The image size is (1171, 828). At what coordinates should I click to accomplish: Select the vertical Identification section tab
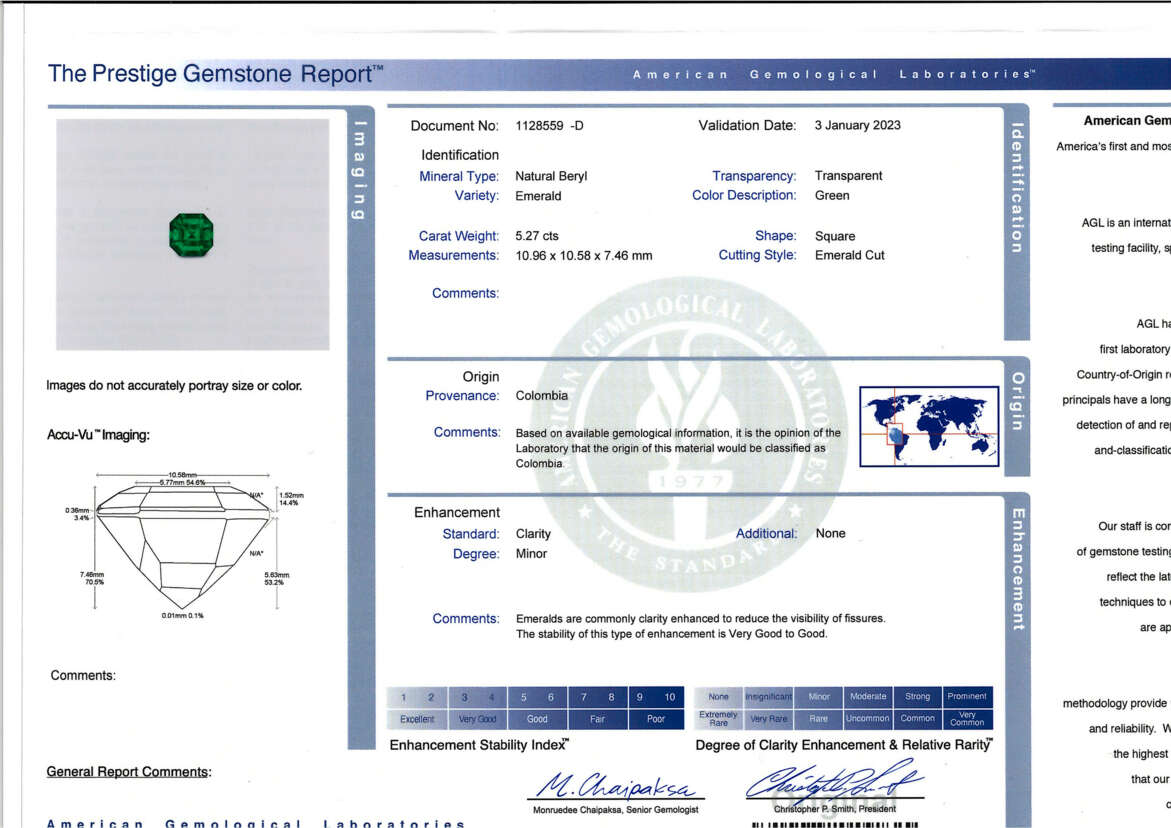(1016, 188)
